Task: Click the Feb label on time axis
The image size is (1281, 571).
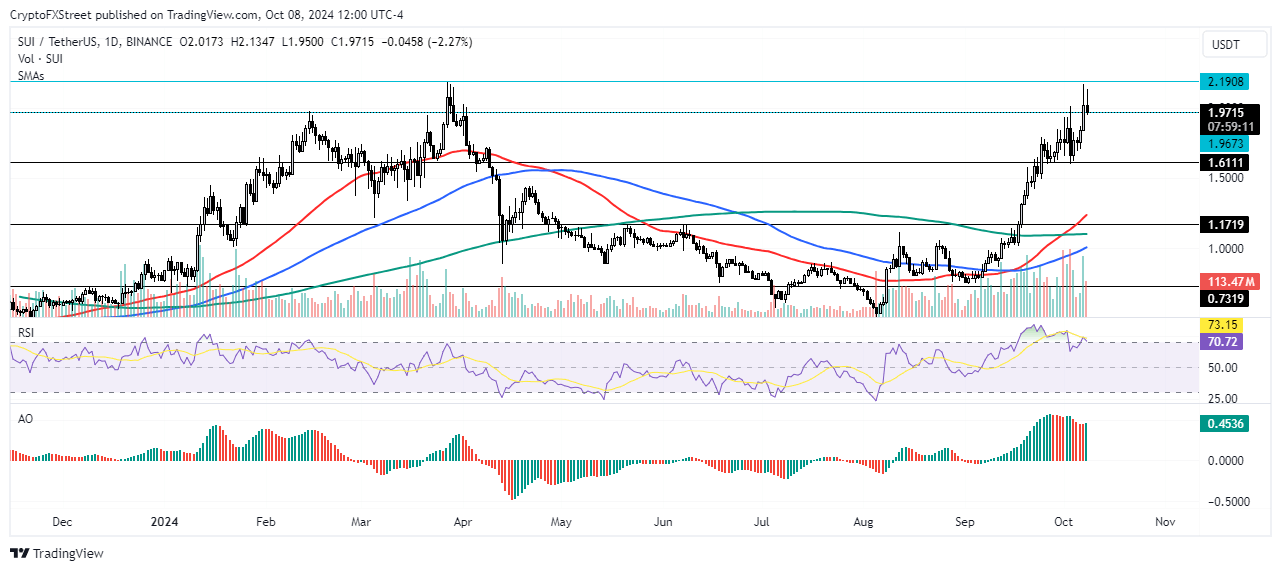Action: [265, 522]
